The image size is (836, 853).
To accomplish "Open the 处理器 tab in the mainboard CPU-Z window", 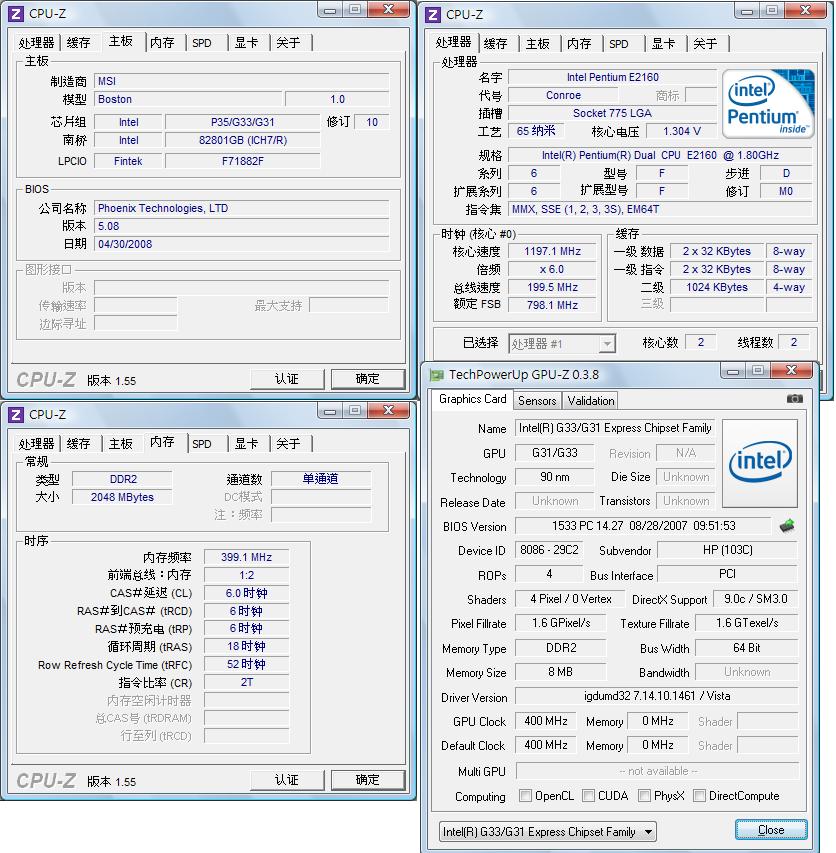I will (36, 42).
